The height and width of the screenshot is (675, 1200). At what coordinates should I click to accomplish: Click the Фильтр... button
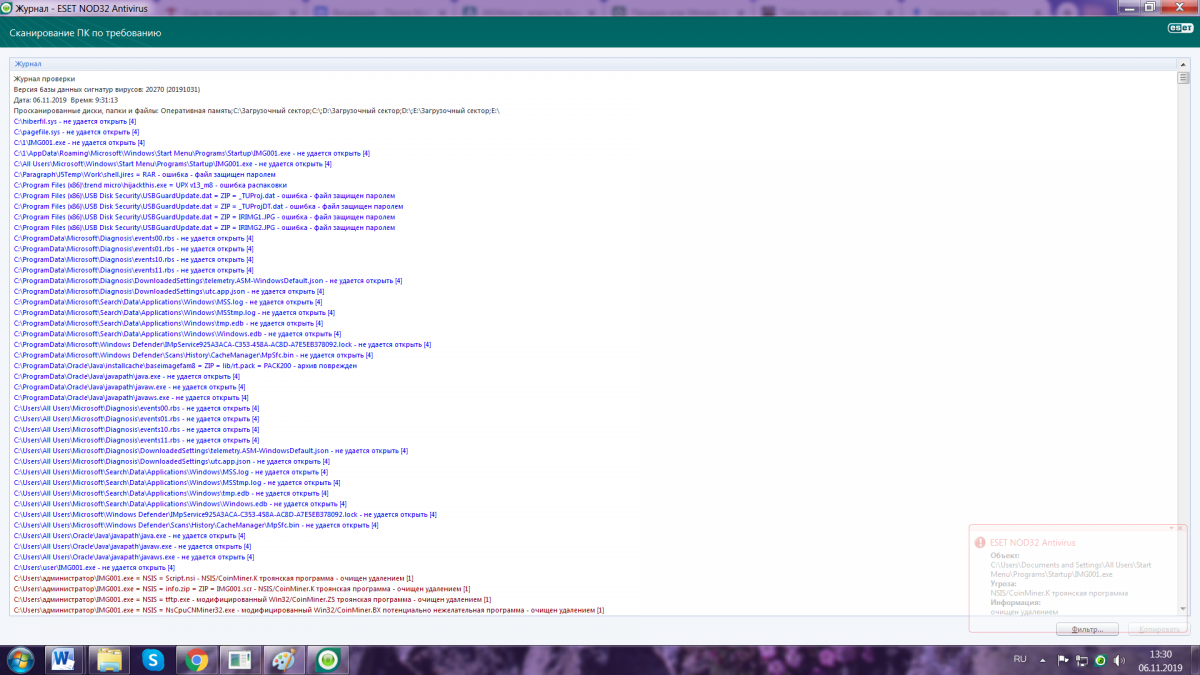pyautogui.click(x=1087, y=630)
